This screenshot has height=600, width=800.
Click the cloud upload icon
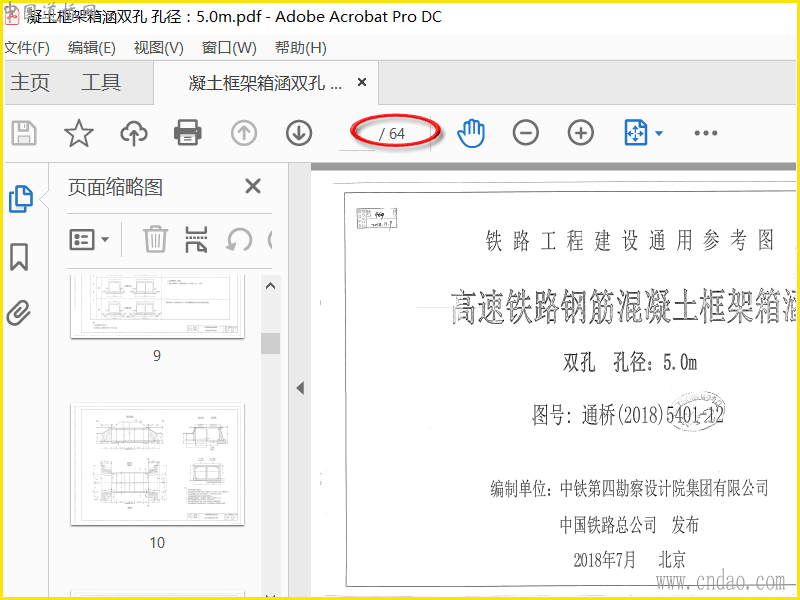pos(134,133)
